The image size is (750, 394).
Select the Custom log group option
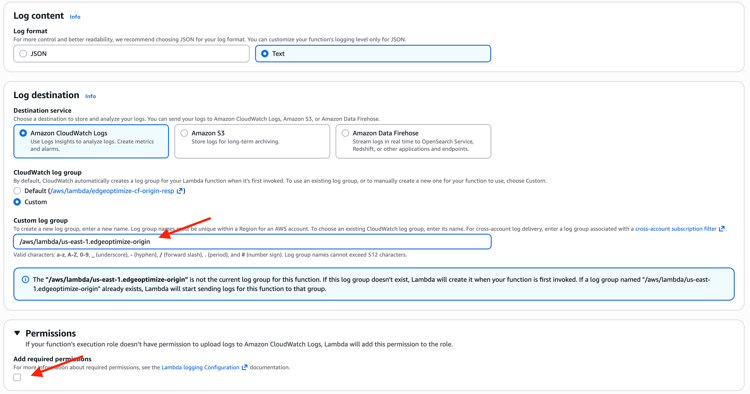(x=17, y=202)
